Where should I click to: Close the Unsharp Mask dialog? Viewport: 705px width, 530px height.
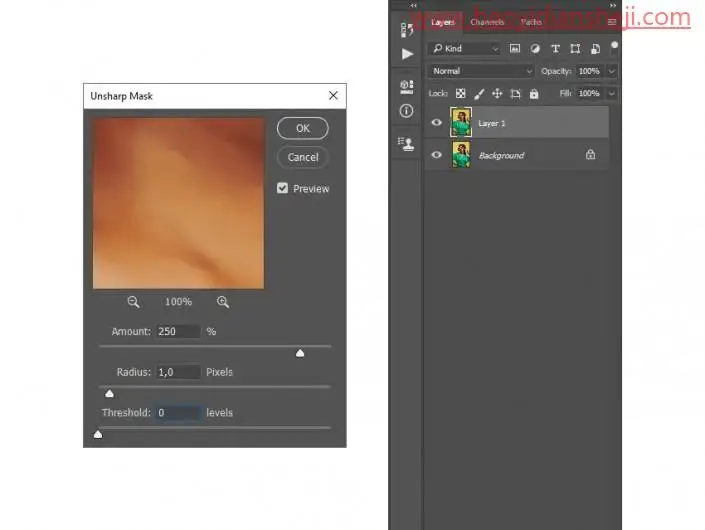click(x=333, y=95)
